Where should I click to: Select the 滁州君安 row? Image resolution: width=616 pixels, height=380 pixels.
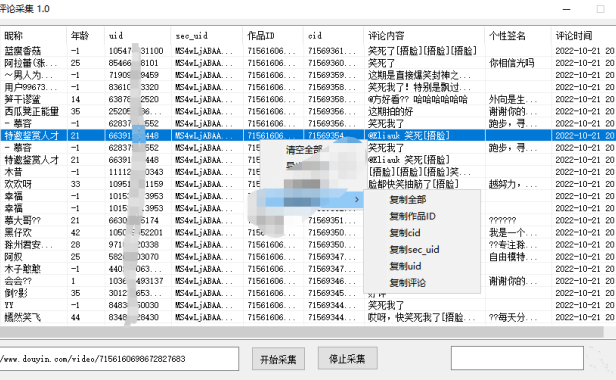[x=308, y=244]
